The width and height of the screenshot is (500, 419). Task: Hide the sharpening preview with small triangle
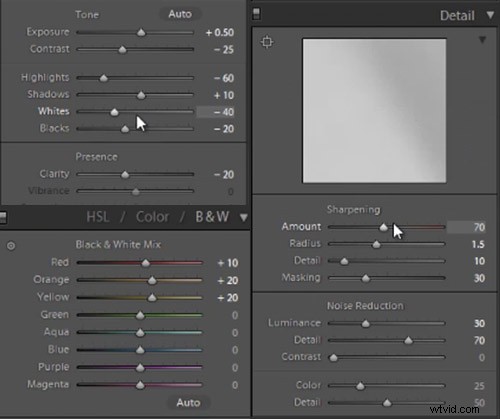[x=482, y=40]
